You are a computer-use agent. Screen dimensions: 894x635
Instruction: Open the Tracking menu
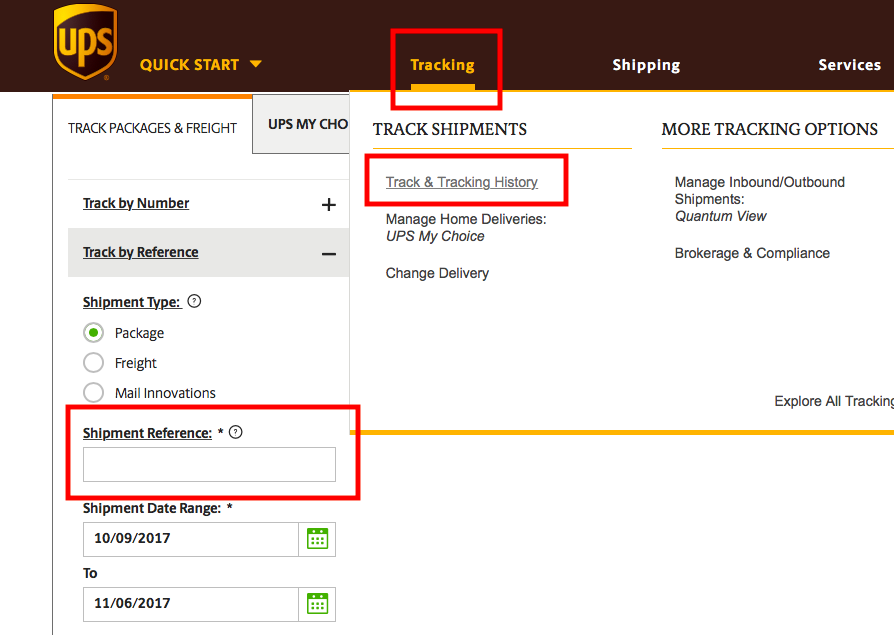(x=442, y=65)
